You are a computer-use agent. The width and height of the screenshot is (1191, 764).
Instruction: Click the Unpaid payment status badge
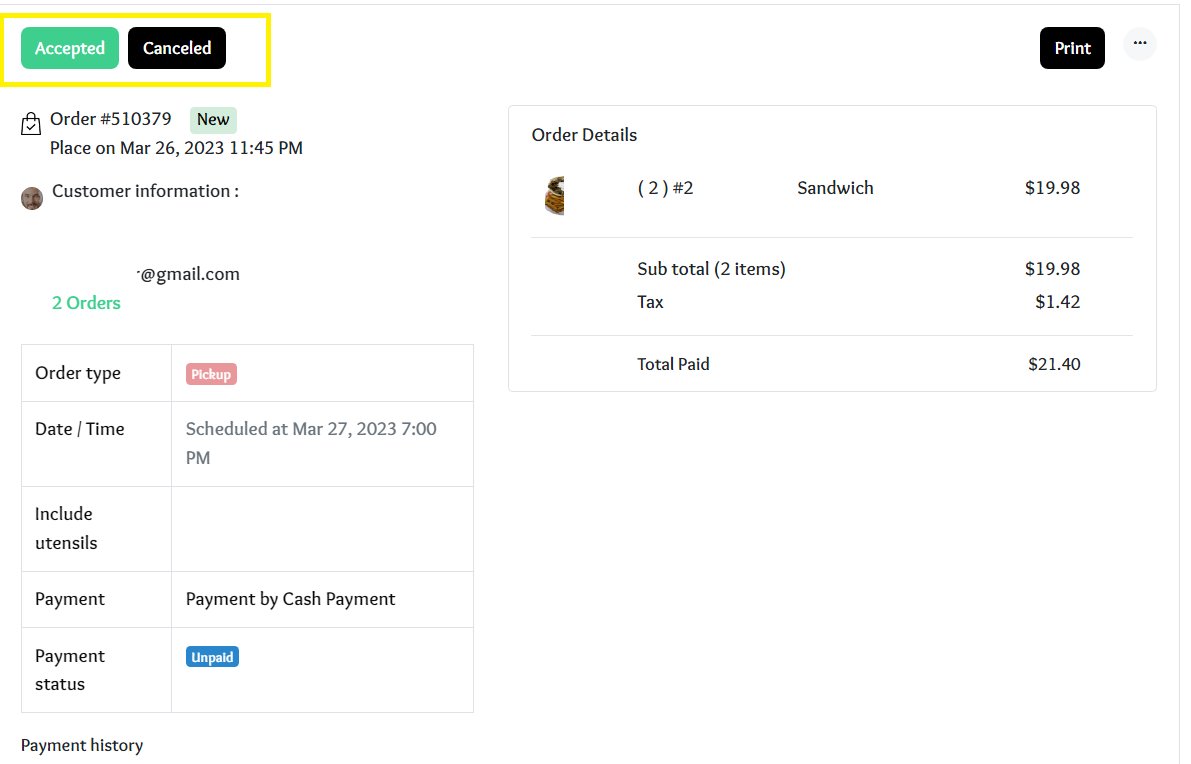pyautogui.click(x=212, y=657)
